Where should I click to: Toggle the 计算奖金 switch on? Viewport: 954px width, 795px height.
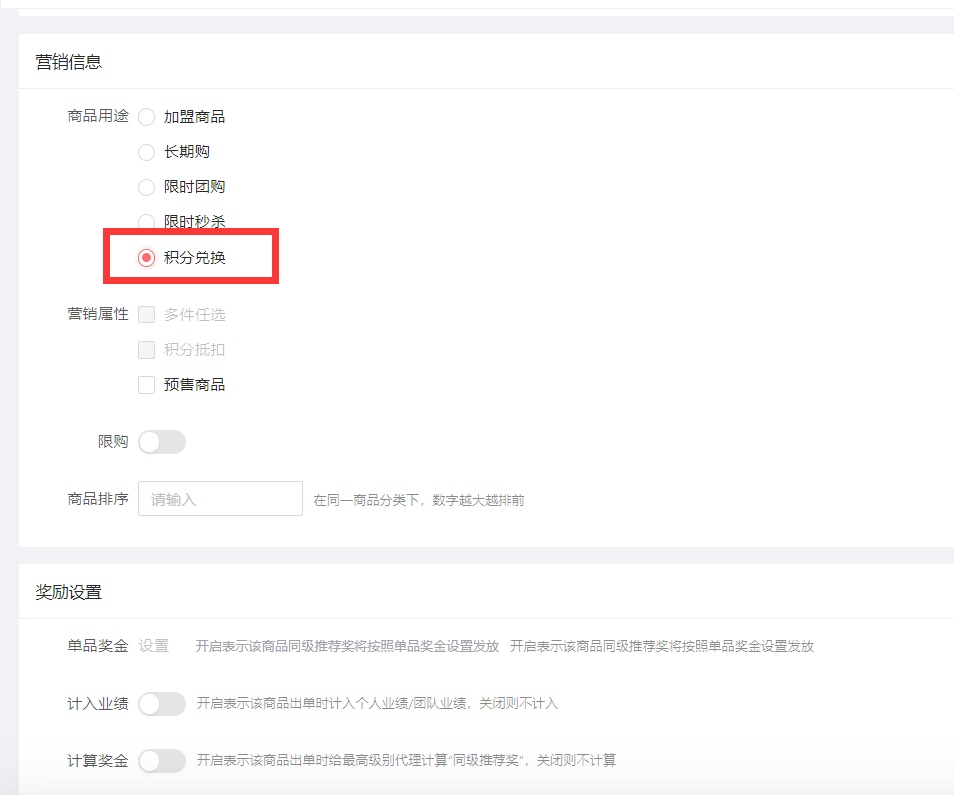[x=162, y=761]
